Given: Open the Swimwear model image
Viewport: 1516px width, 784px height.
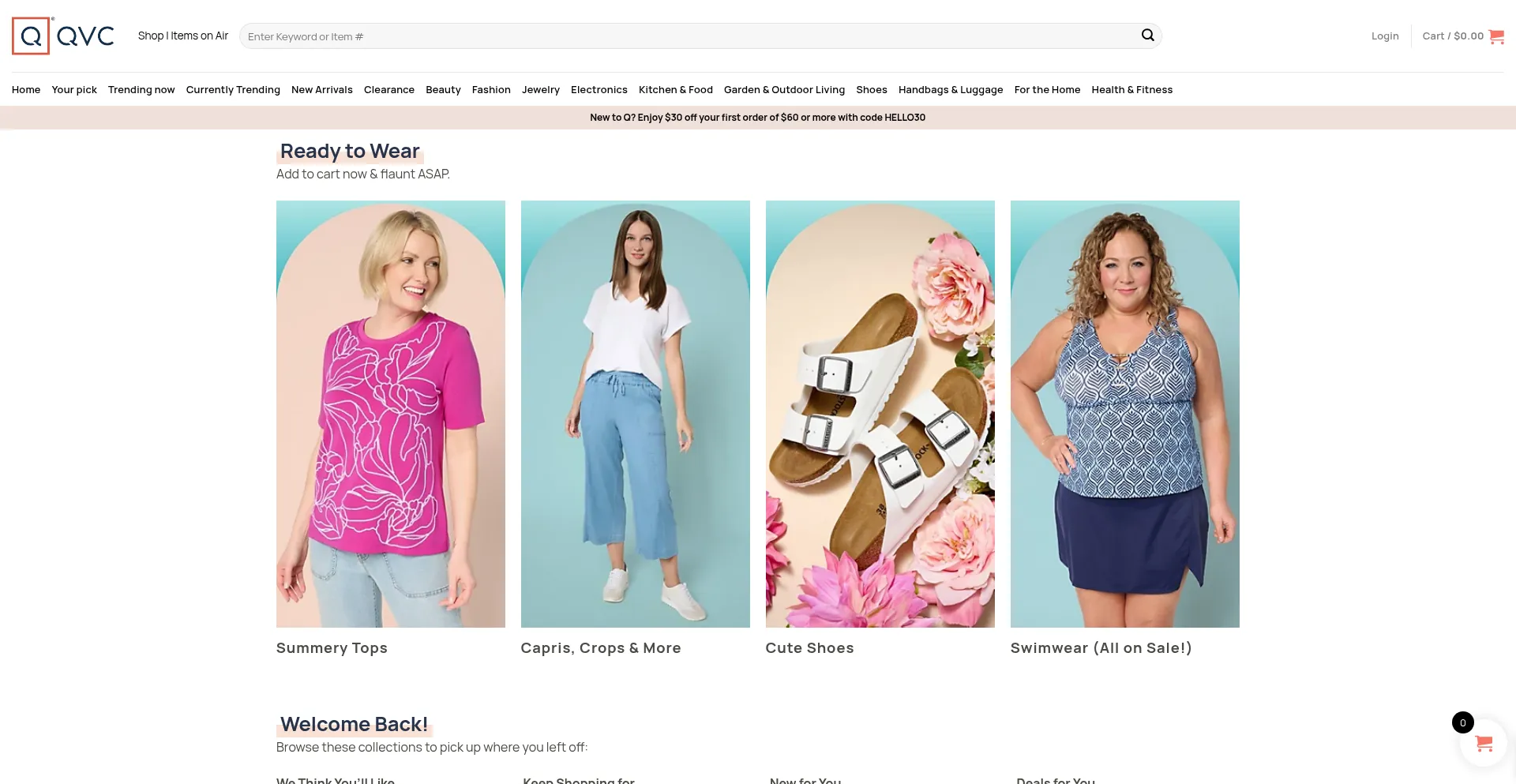Looking at the screenshot, I should point(1125,414).
